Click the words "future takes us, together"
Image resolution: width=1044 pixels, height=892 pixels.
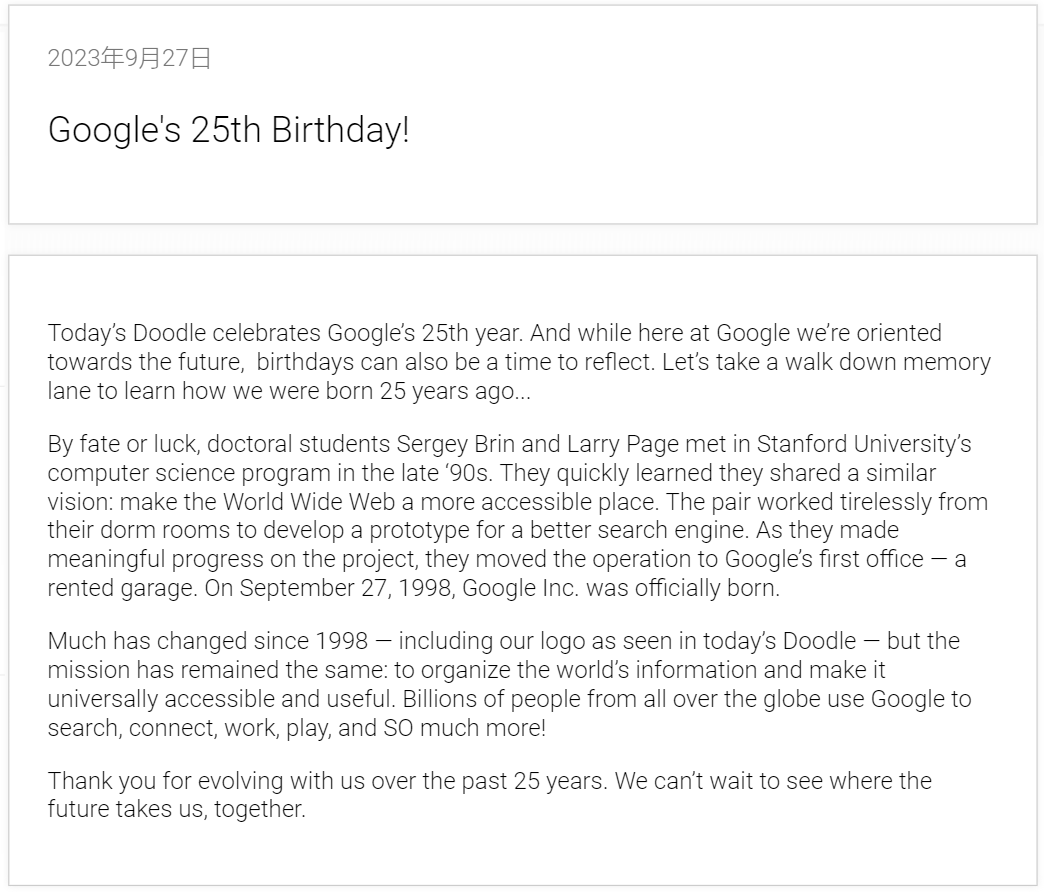tap(175, 809)
